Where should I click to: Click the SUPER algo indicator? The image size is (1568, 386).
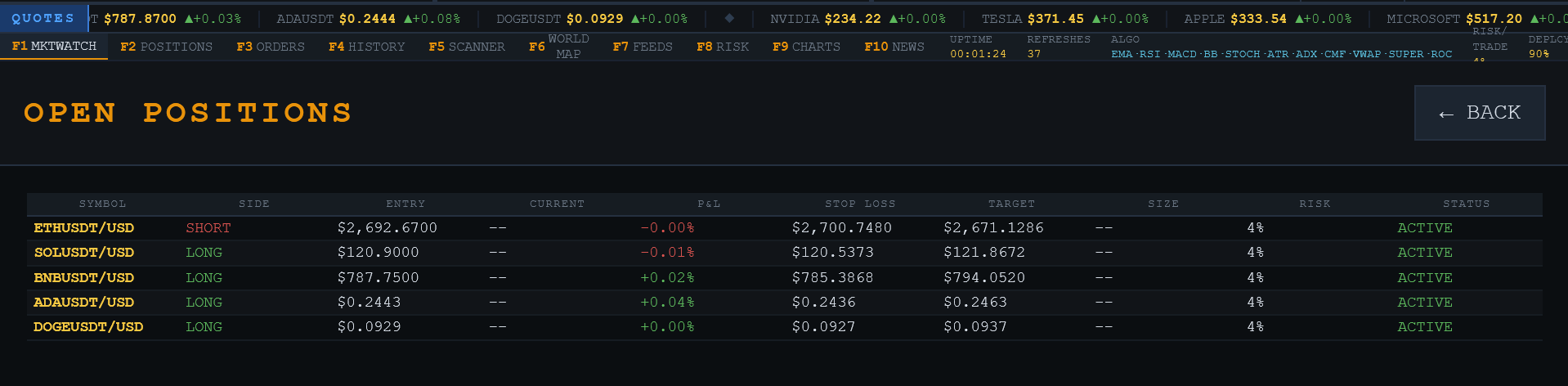click(x=1406, y=54)
